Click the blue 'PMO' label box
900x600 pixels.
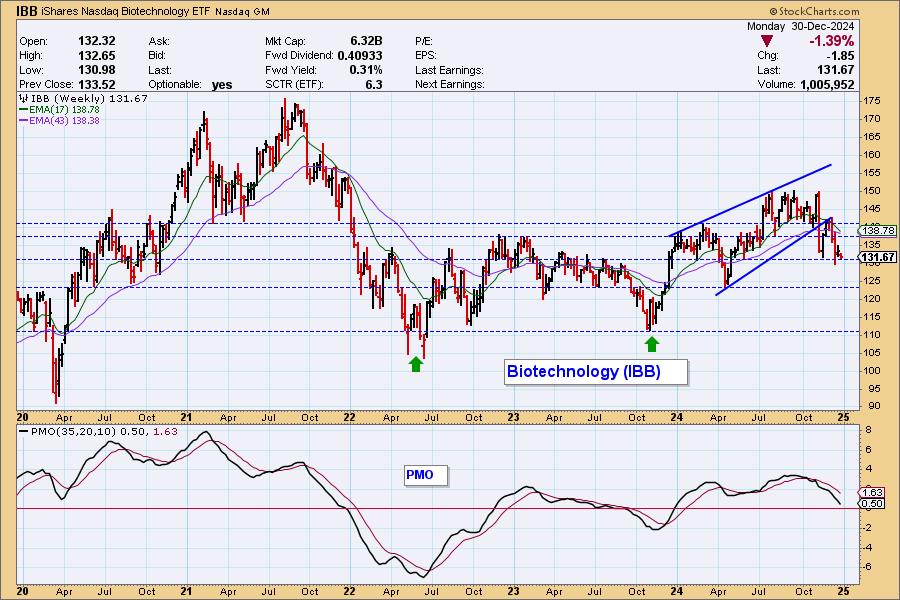[x=425, y=475]
